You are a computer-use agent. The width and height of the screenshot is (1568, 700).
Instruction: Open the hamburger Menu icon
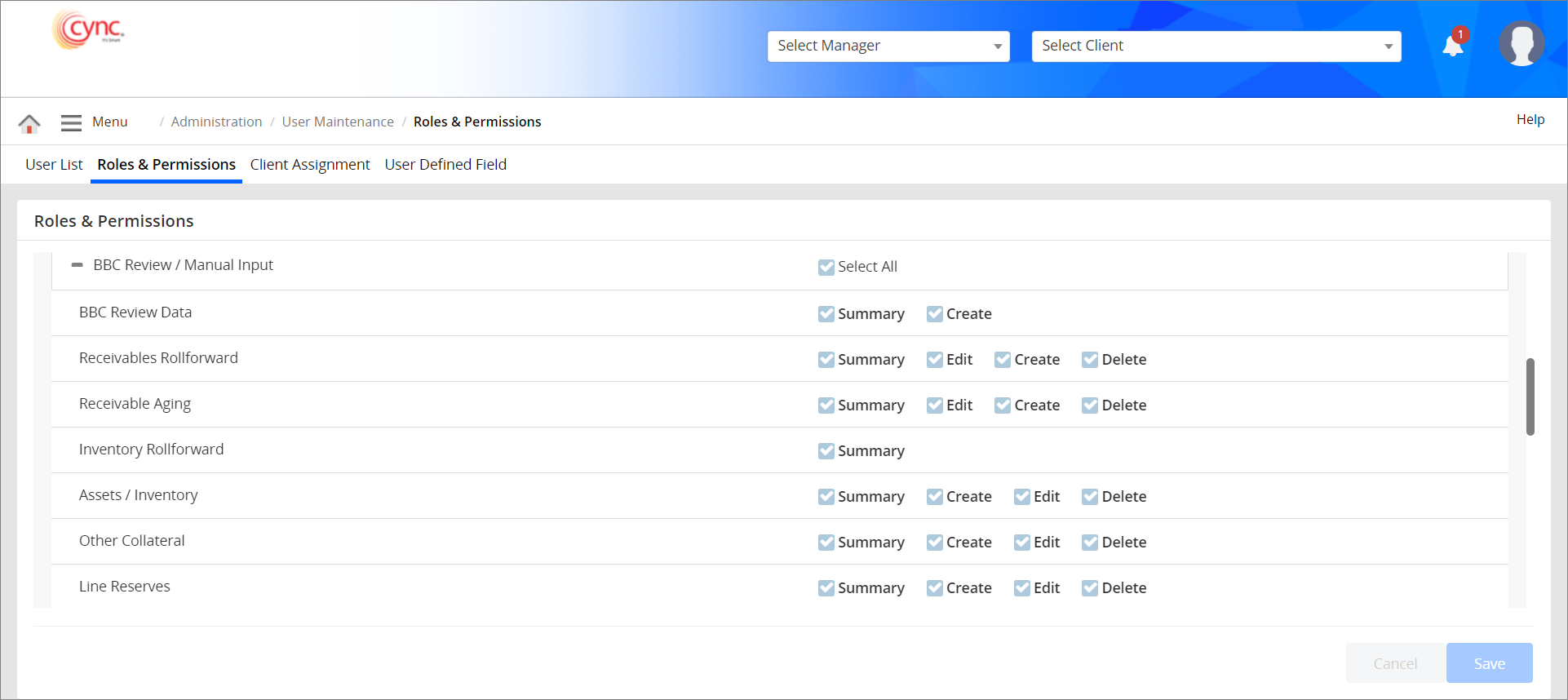pyautogui.click(x=71, y=122)
